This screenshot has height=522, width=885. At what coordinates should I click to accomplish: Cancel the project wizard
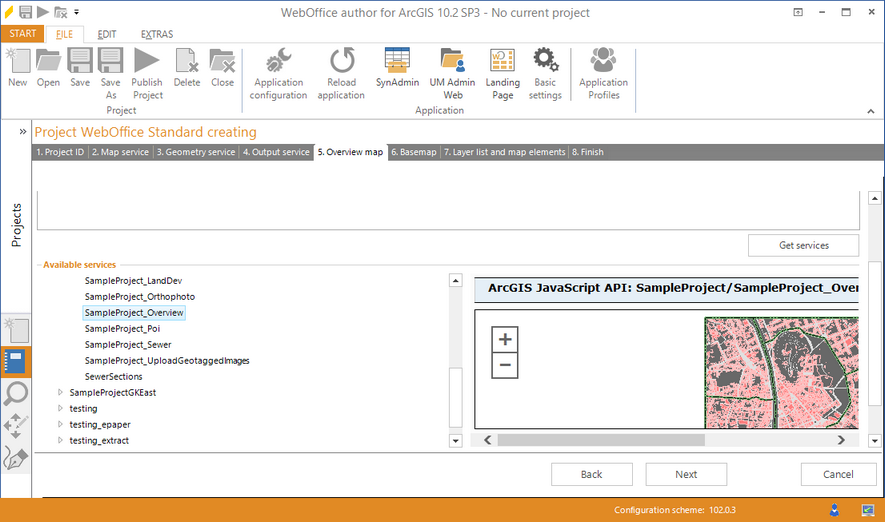coord(838,475)
